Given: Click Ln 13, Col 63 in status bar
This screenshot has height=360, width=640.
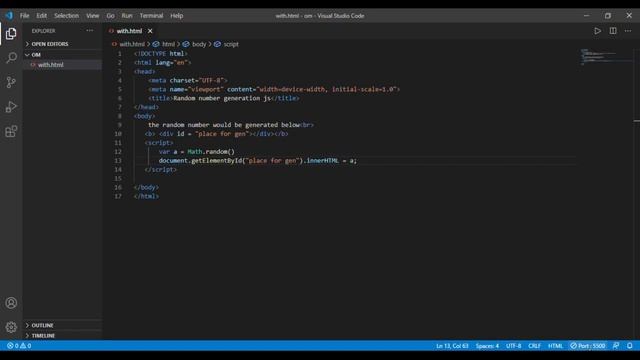Looking at the screenshot, I should [452, 346].
